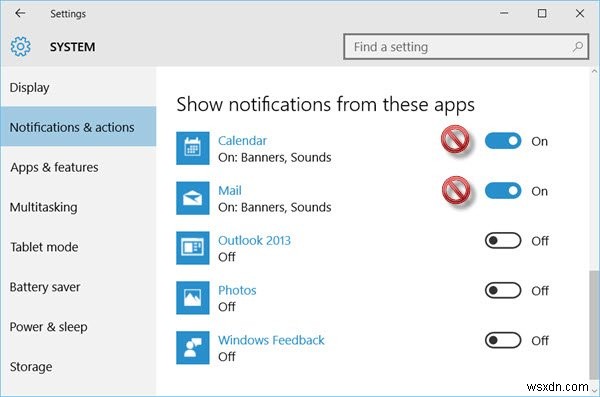
Task: Open Apps & features settings
Action: click(78, 167)
